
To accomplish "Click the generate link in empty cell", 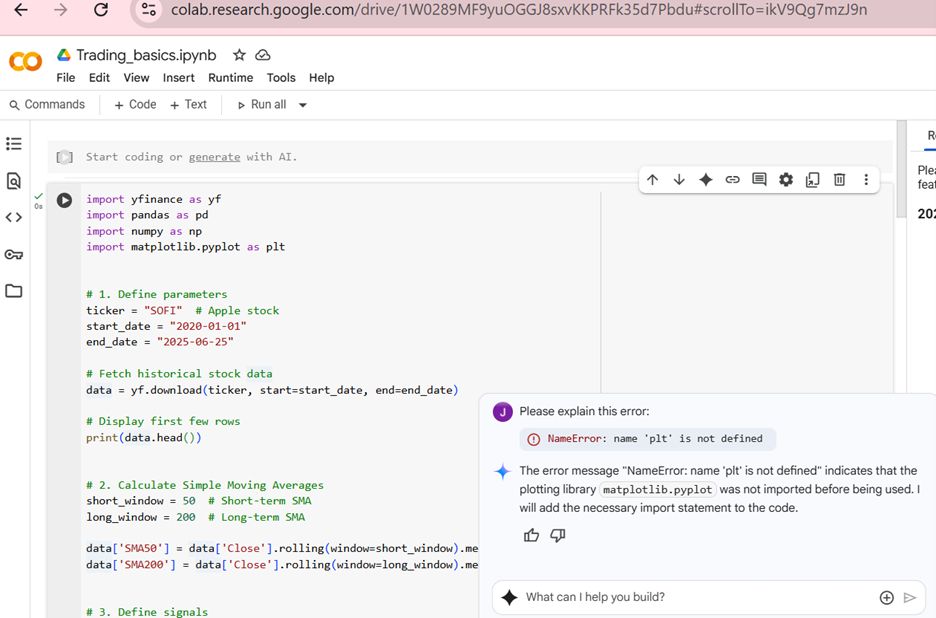I will tap(214, 157).
